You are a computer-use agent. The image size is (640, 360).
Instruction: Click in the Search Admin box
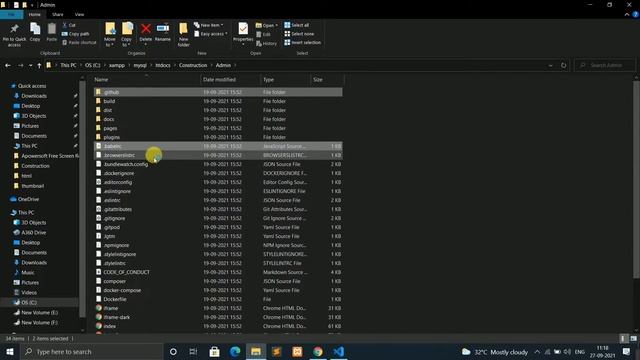click(605, 65)
